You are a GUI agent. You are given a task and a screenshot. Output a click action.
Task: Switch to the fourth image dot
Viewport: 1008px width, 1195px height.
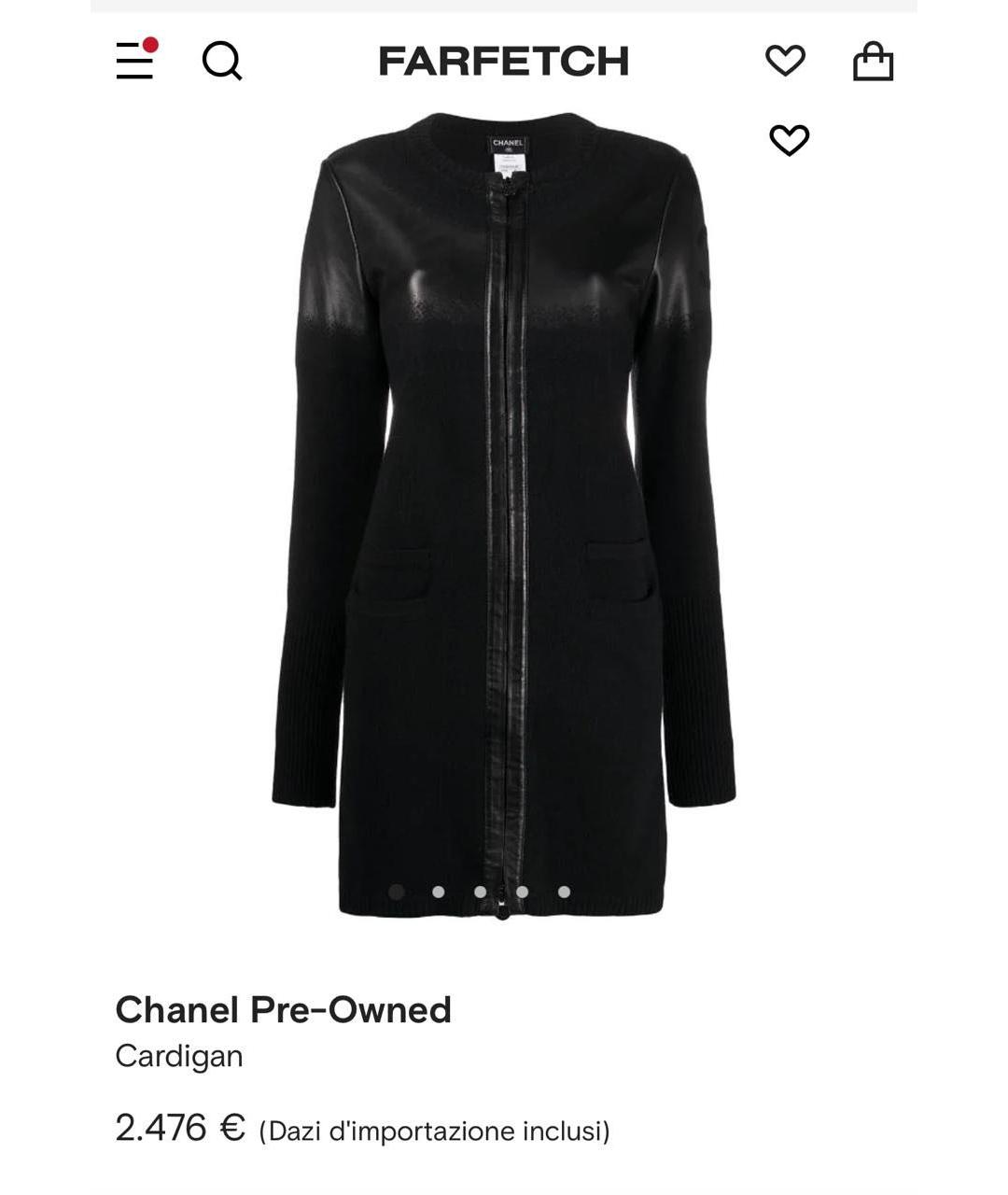click(x=523, y=892)
